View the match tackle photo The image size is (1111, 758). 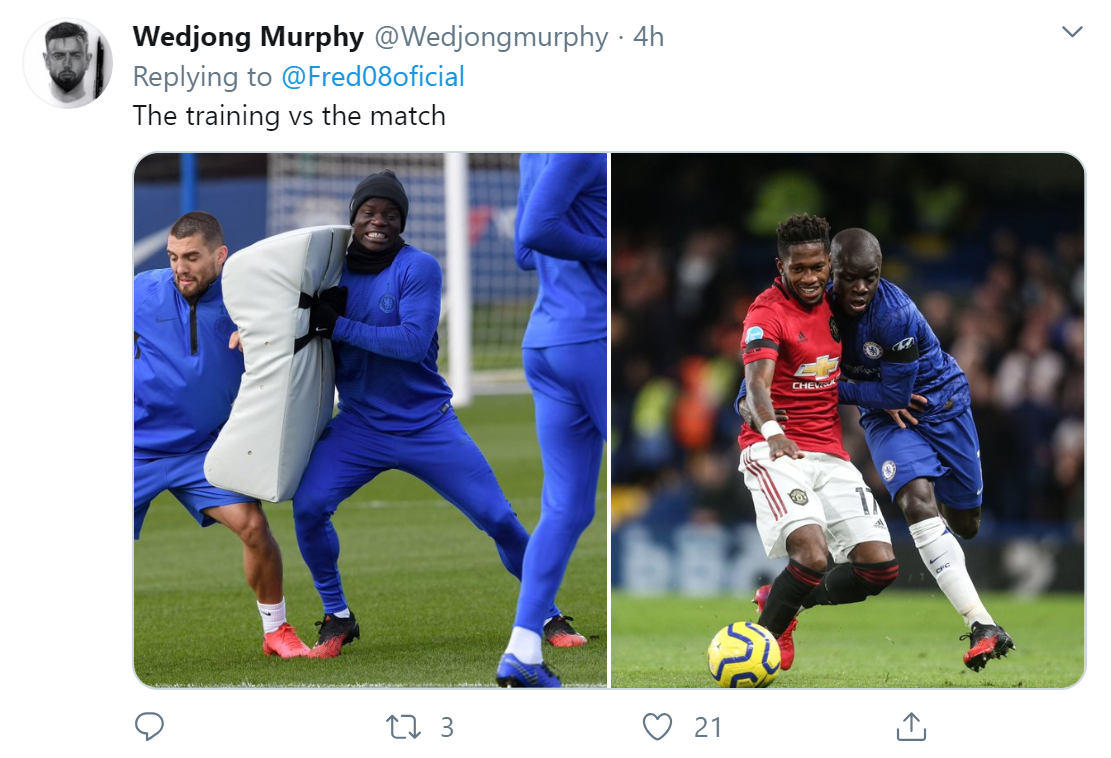click(x=847, y=420)
